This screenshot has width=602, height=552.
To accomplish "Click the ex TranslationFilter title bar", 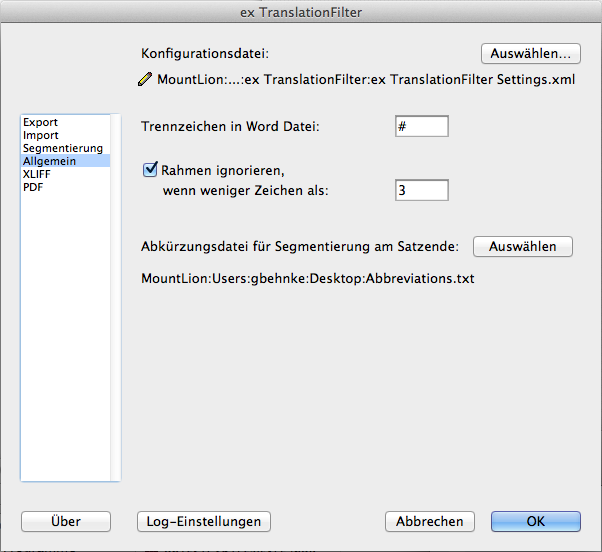I will click(x=301, y=12).
